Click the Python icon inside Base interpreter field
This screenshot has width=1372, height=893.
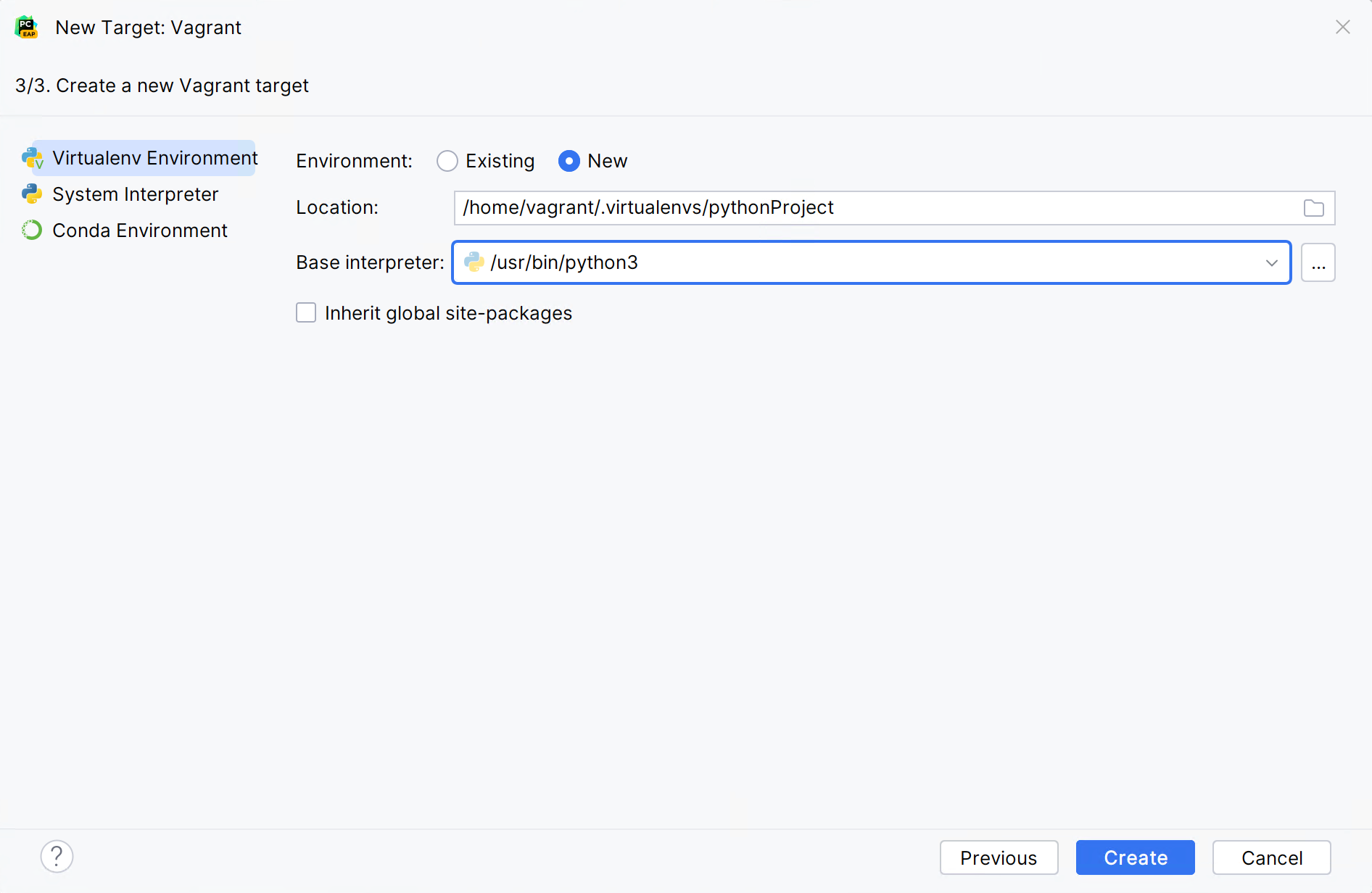coord(474,262)
